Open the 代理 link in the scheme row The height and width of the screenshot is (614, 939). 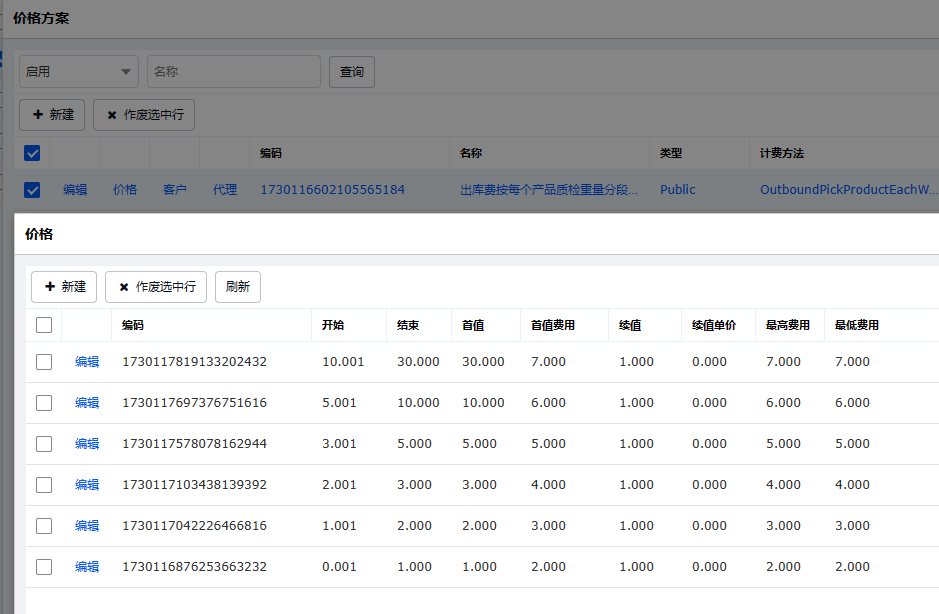(225, 190)
